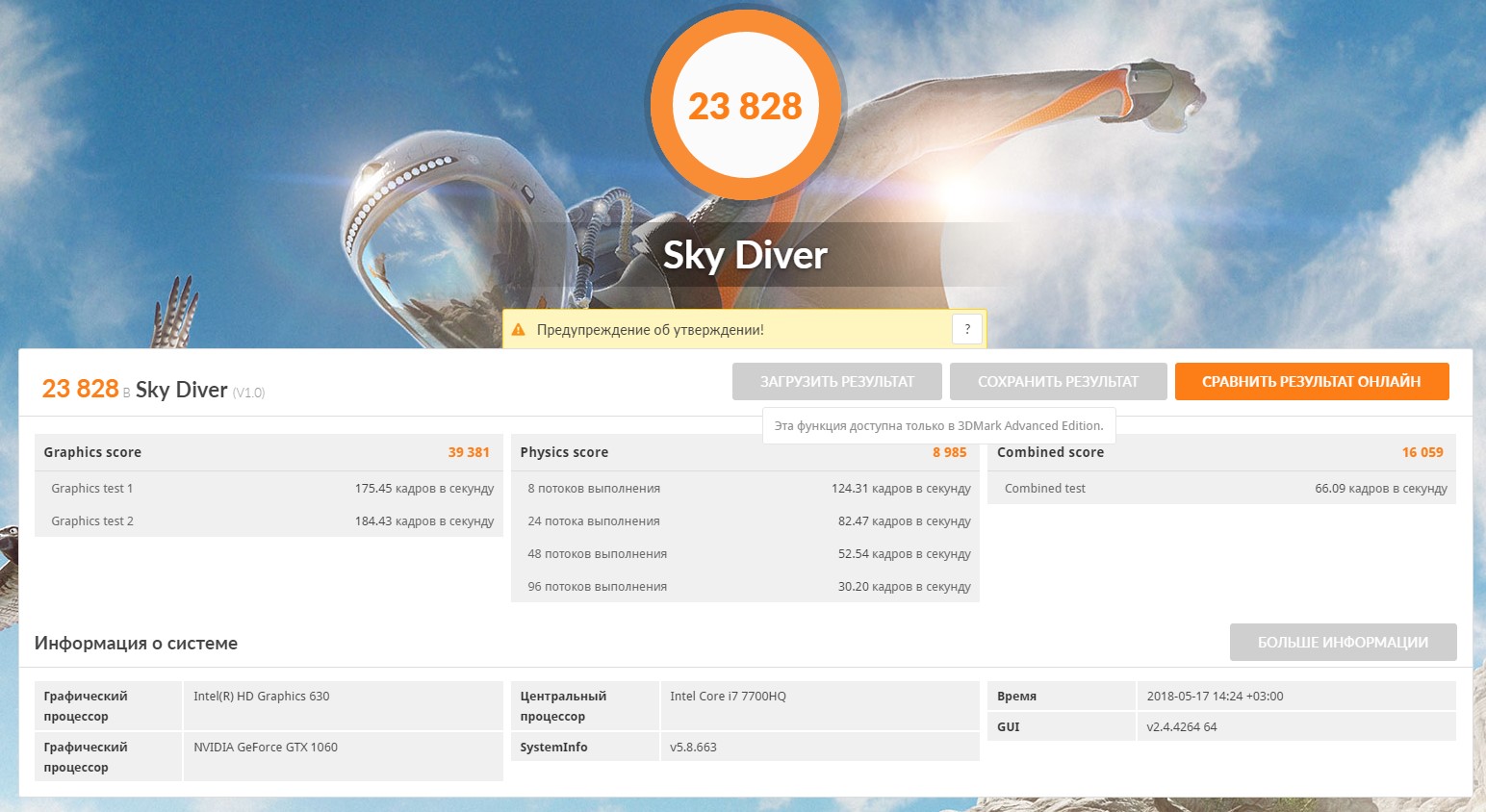Image resolution: width=1486 pixels, height=812 pixels.
Task: Select the 16 059 combined score value
Action: 1422,452
